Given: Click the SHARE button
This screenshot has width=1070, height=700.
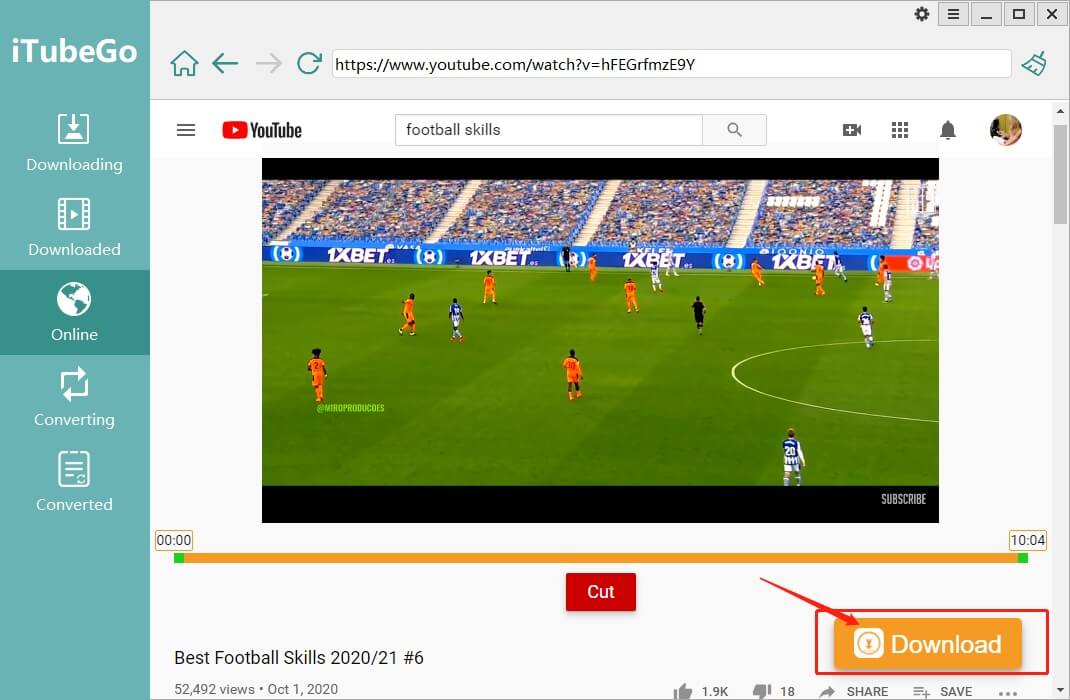Looking at the screenshot, I should pos(854,691).
